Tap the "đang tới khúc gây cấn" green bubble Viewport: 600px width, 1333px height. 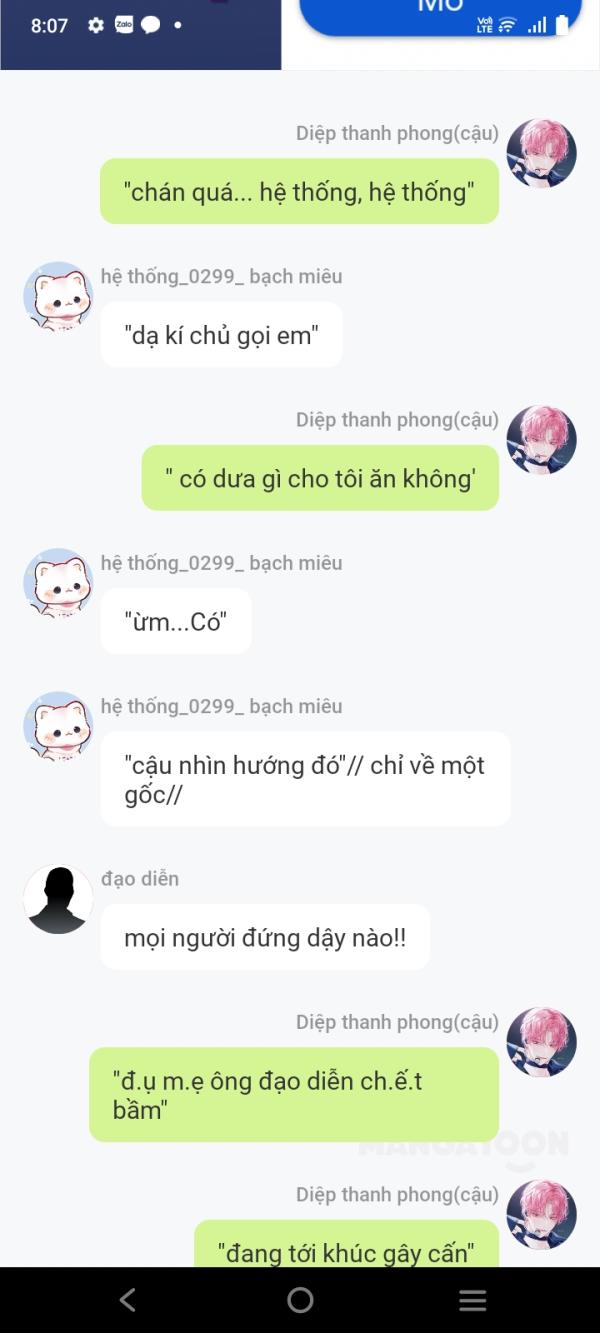click(x=346, y=1245)
